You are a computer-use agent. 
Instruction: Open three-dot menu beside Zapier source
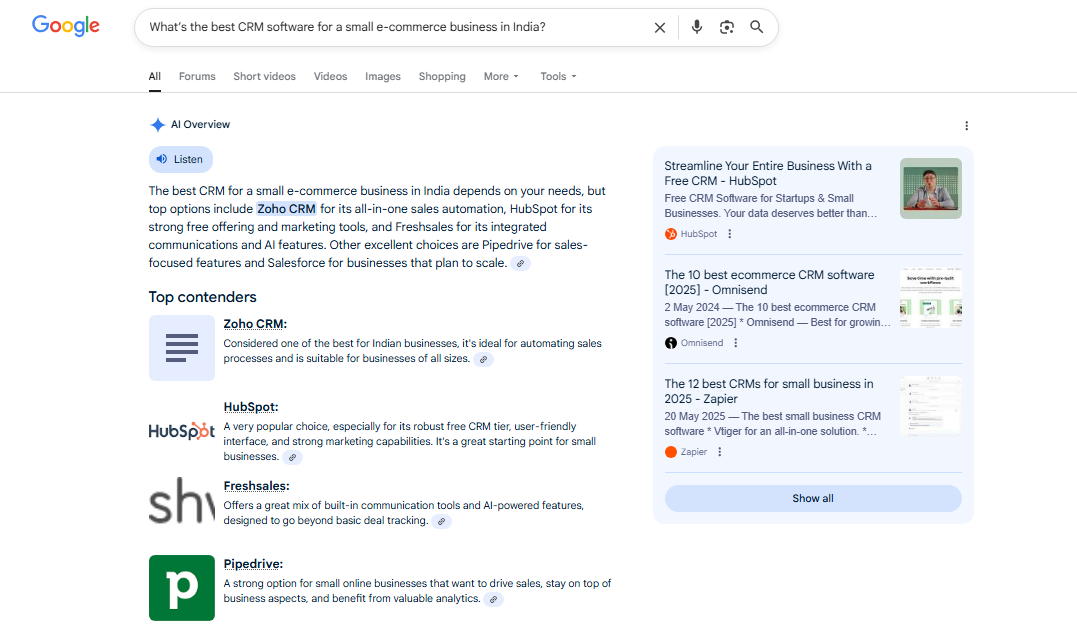(x=720, y=452)
